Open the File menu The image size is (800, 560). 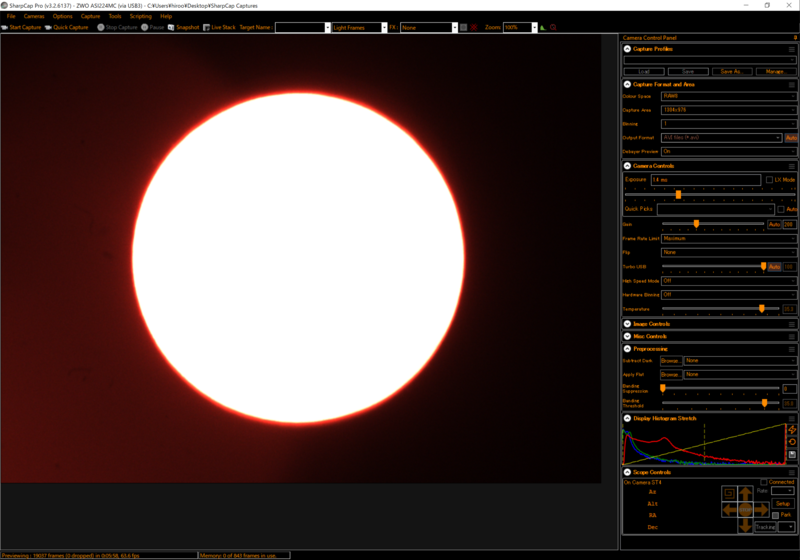pyautogui.click(x=11, y=16)
